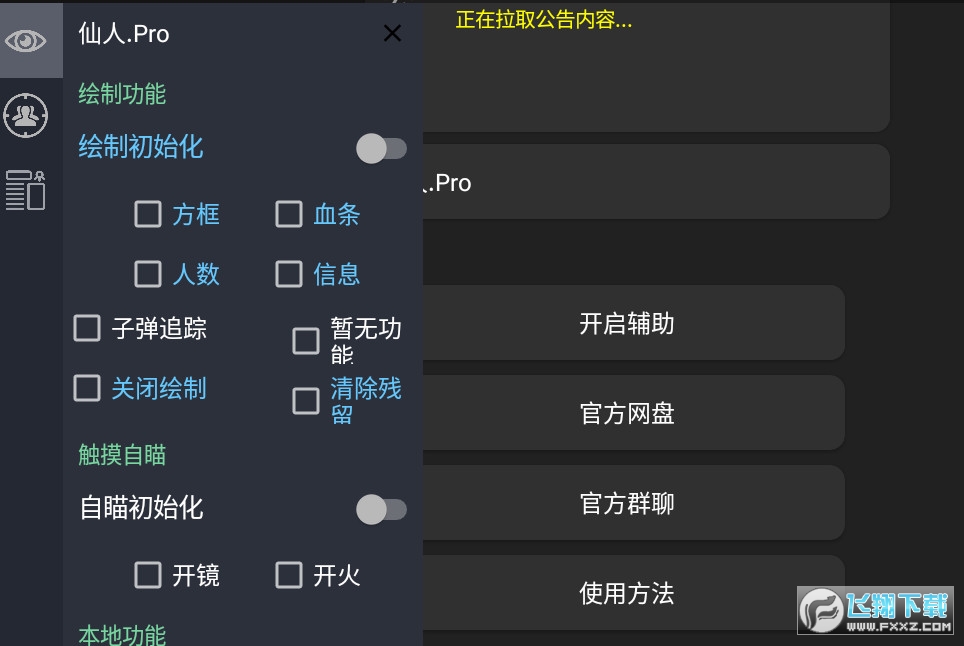Viewport: 964px width, 646px height.
Task: Open the 官方群聊 button
Action: point(633,503)
